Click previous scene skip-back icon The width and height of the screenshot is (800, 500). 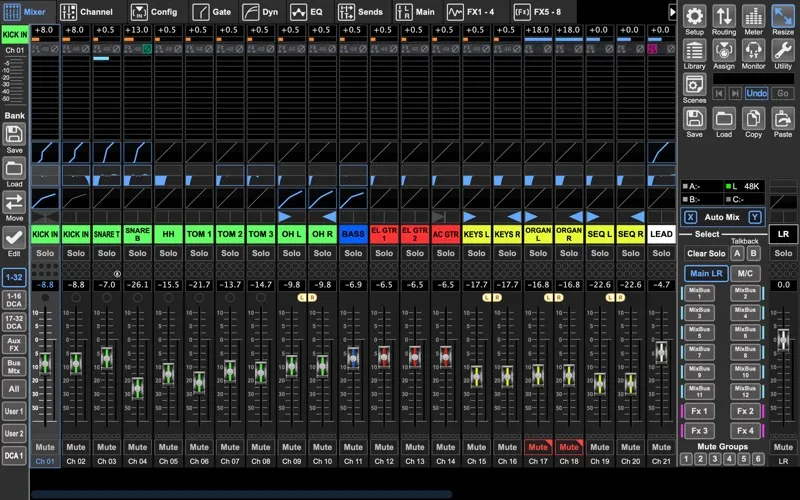[x=719, y=93]
